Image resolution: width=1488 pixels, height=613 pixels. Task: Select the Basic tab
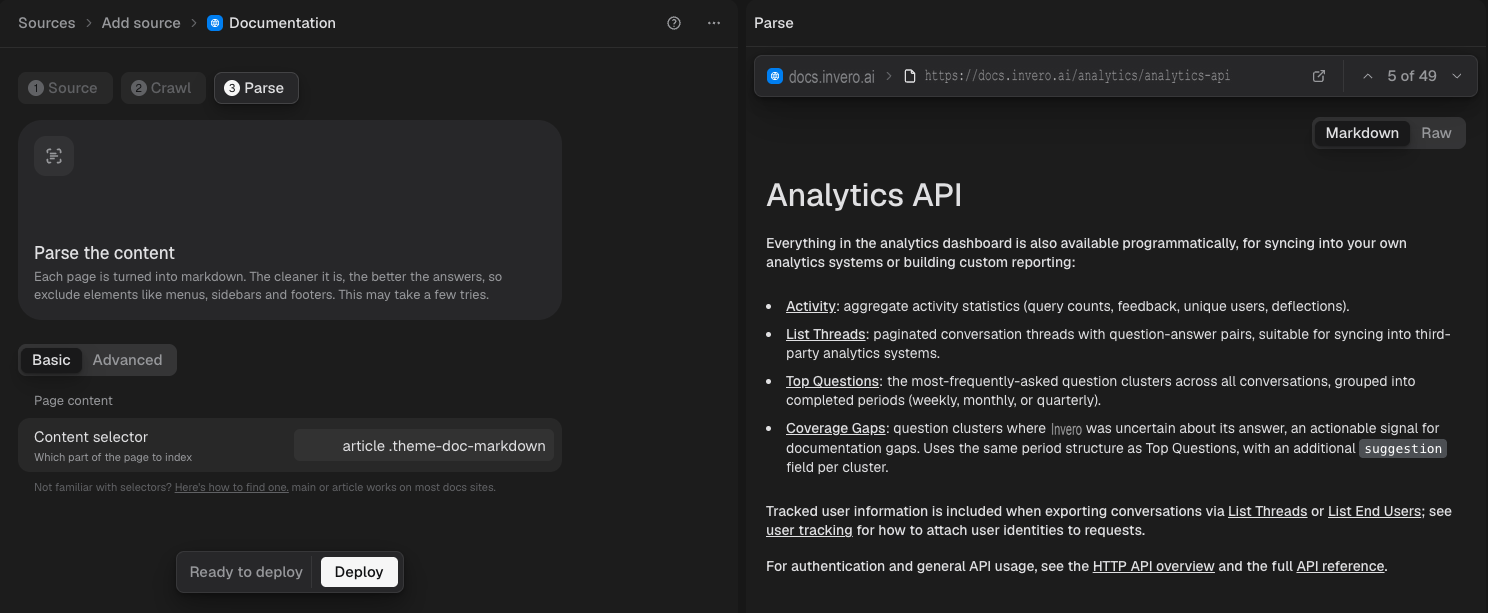(51, 360)
